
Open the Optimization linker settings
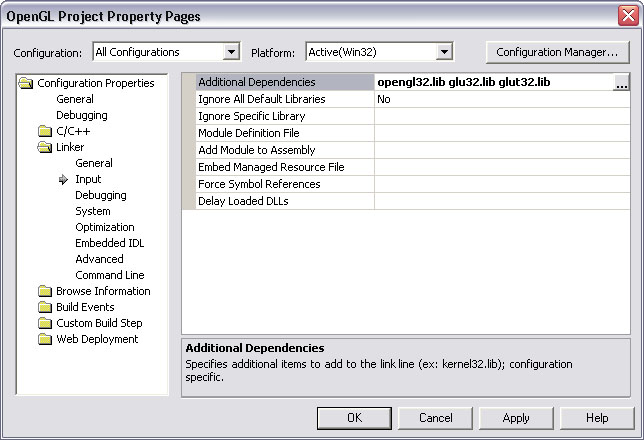[104, 227]
